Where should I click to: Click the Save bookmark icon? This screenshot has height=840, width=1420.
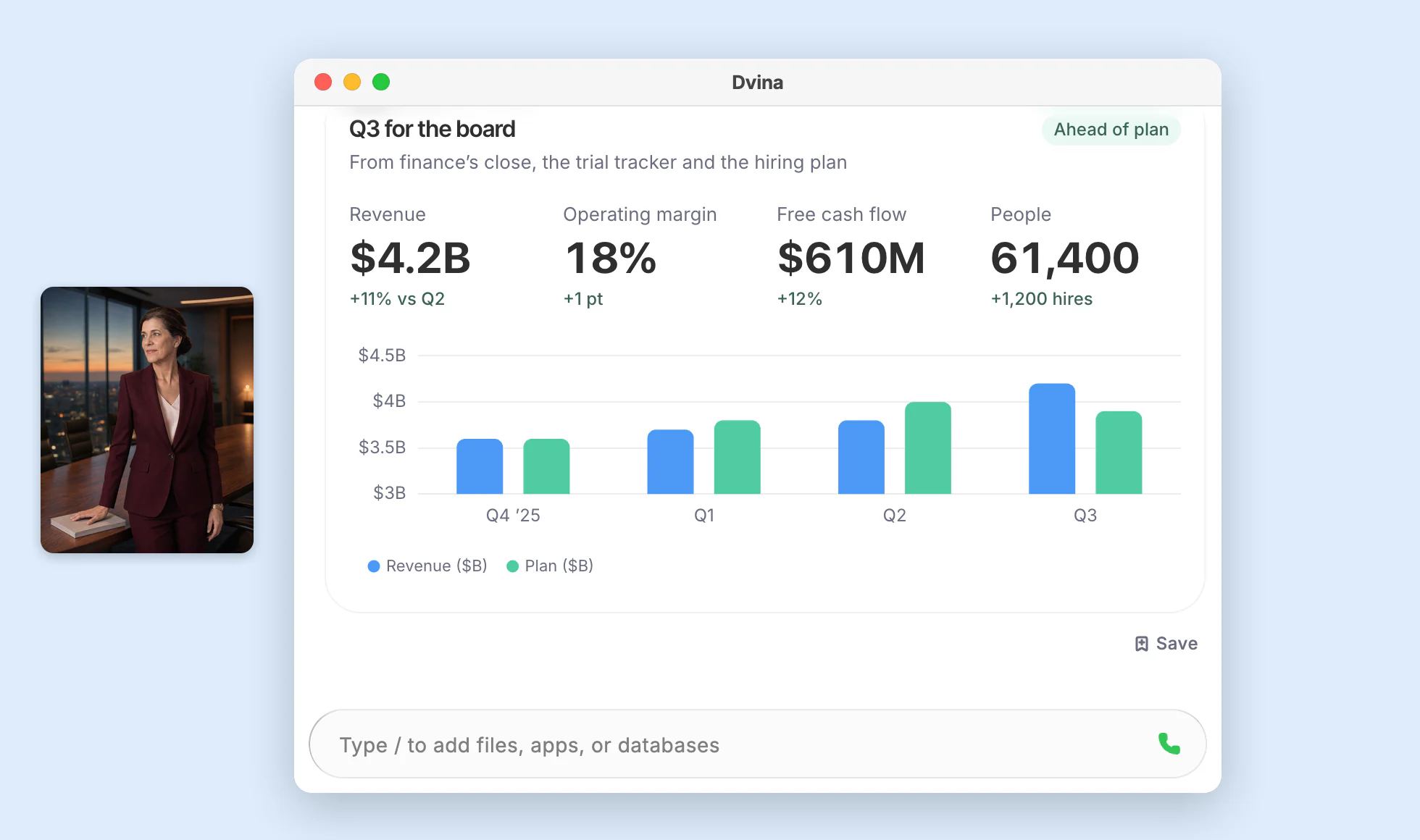(1141, 644)
